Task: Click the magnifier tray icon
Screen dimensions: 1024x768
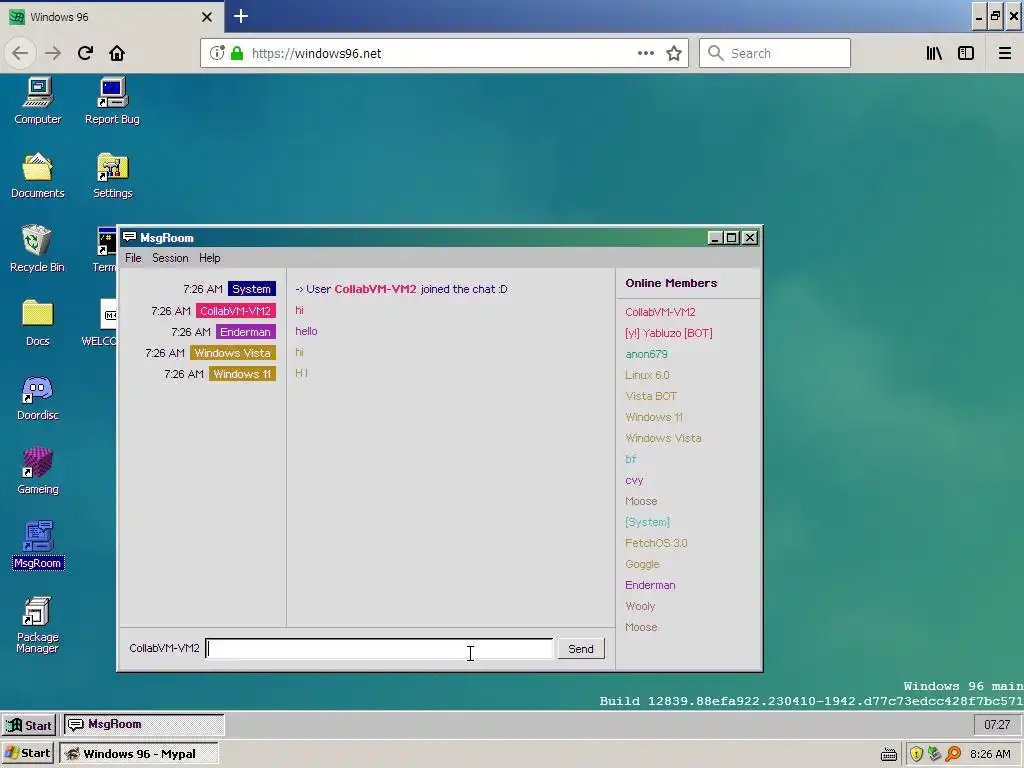Action: click(x=953, y=754)
